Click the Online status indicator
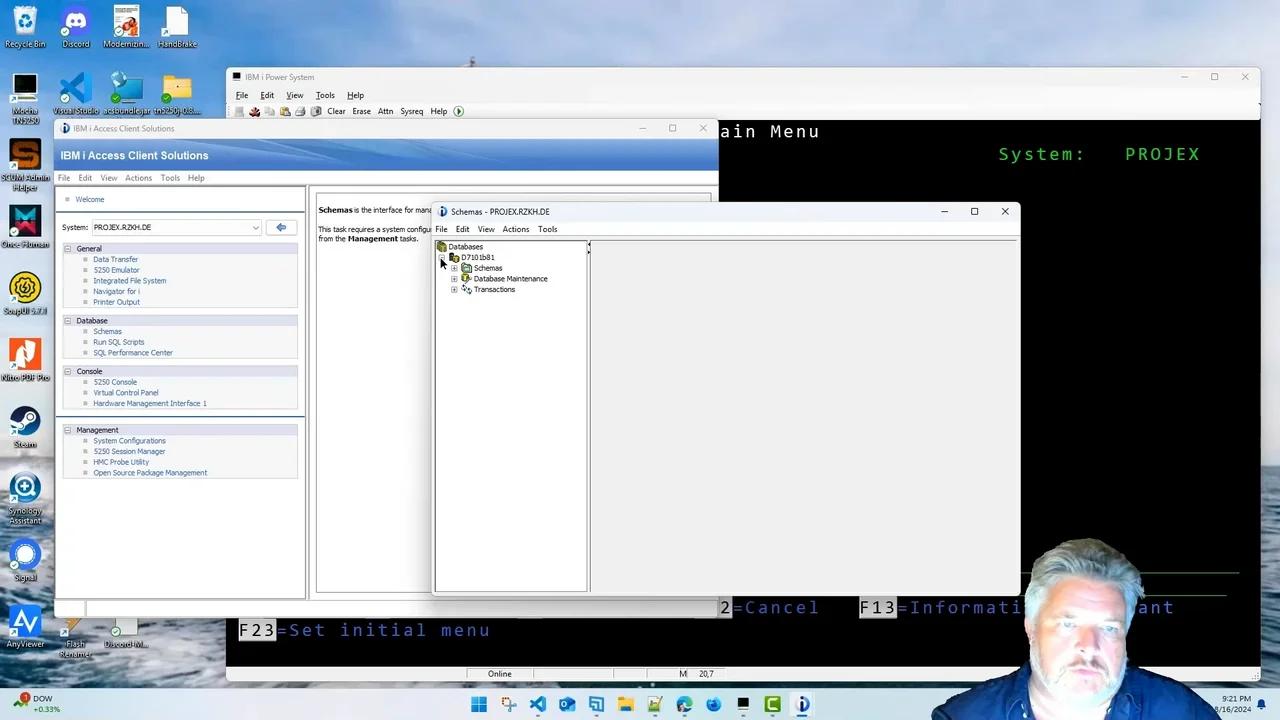 (499, 673)
